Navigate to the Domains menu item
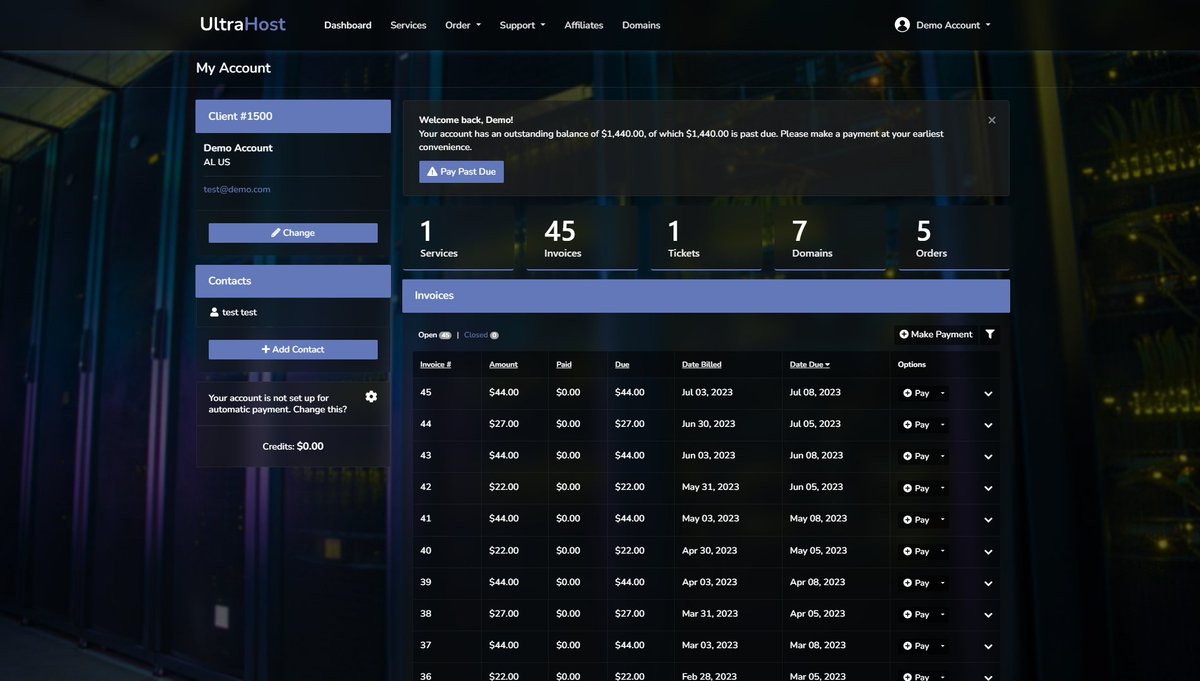The width and height of the screenshot is (1200, 681). tap(641, 23)
